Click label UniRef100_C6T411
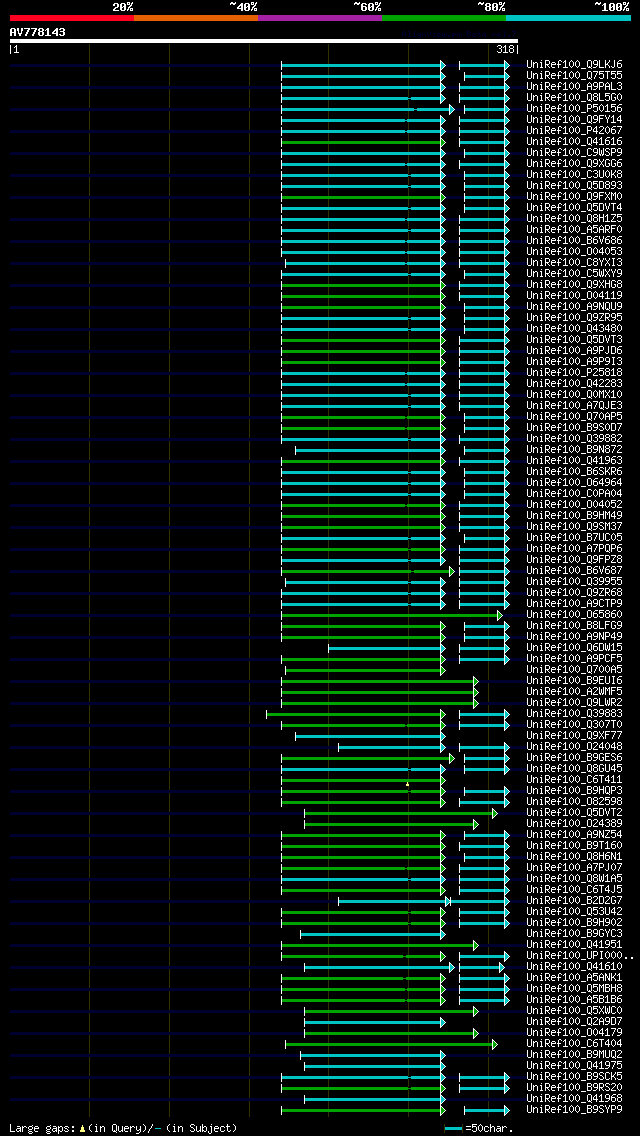The height and width of the screenshot is (1136, 640). tap(574, 780)
